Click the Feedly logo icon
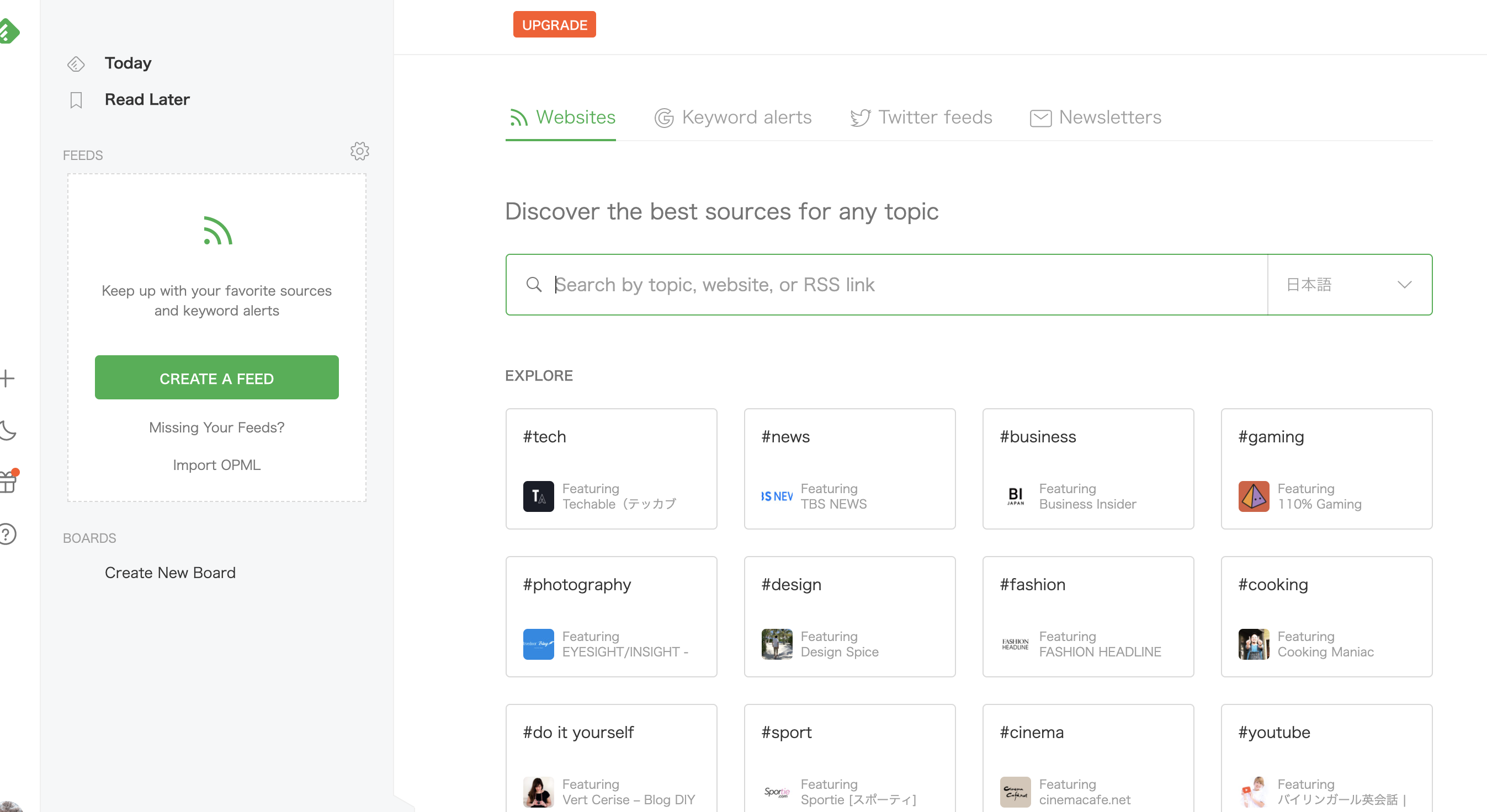1487x812 pixels. 8,30
